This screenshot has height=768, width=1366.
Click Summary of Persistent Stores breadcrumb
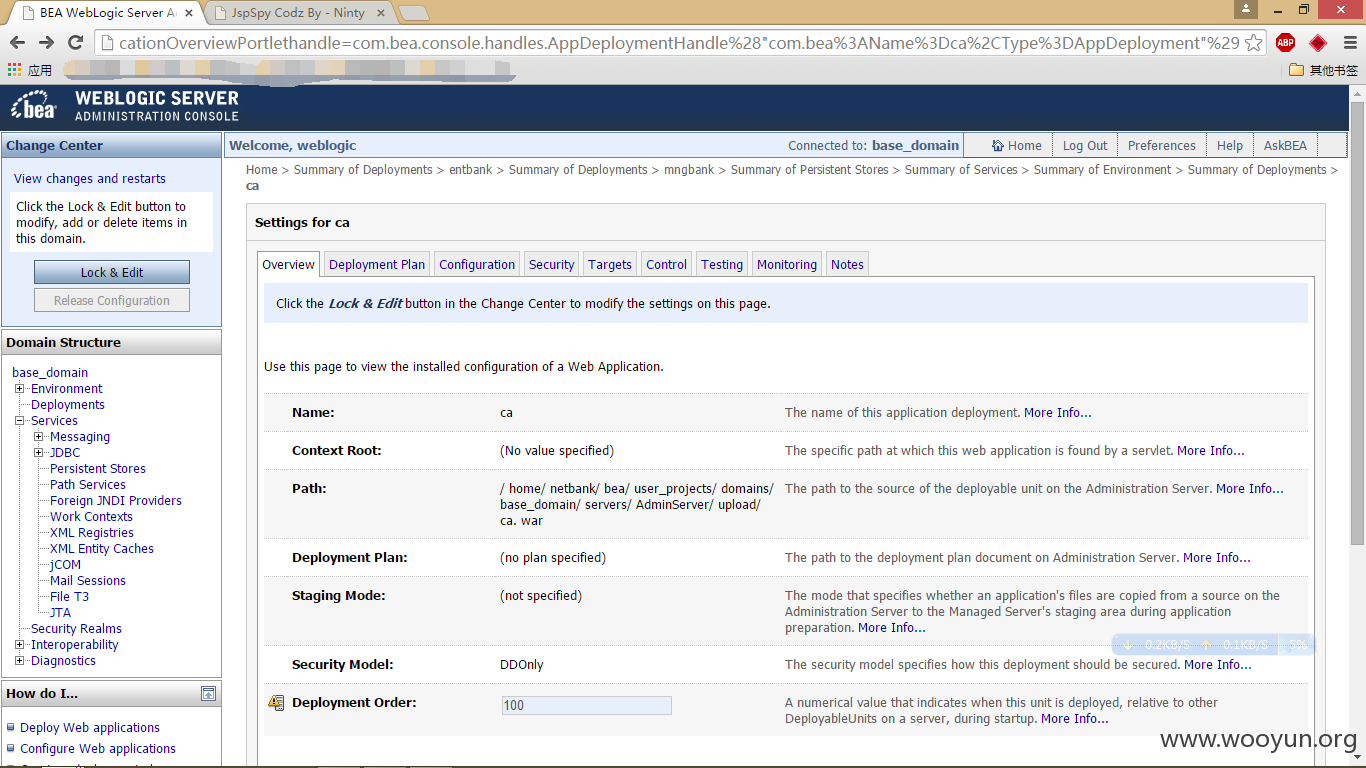tap(810, 169)
